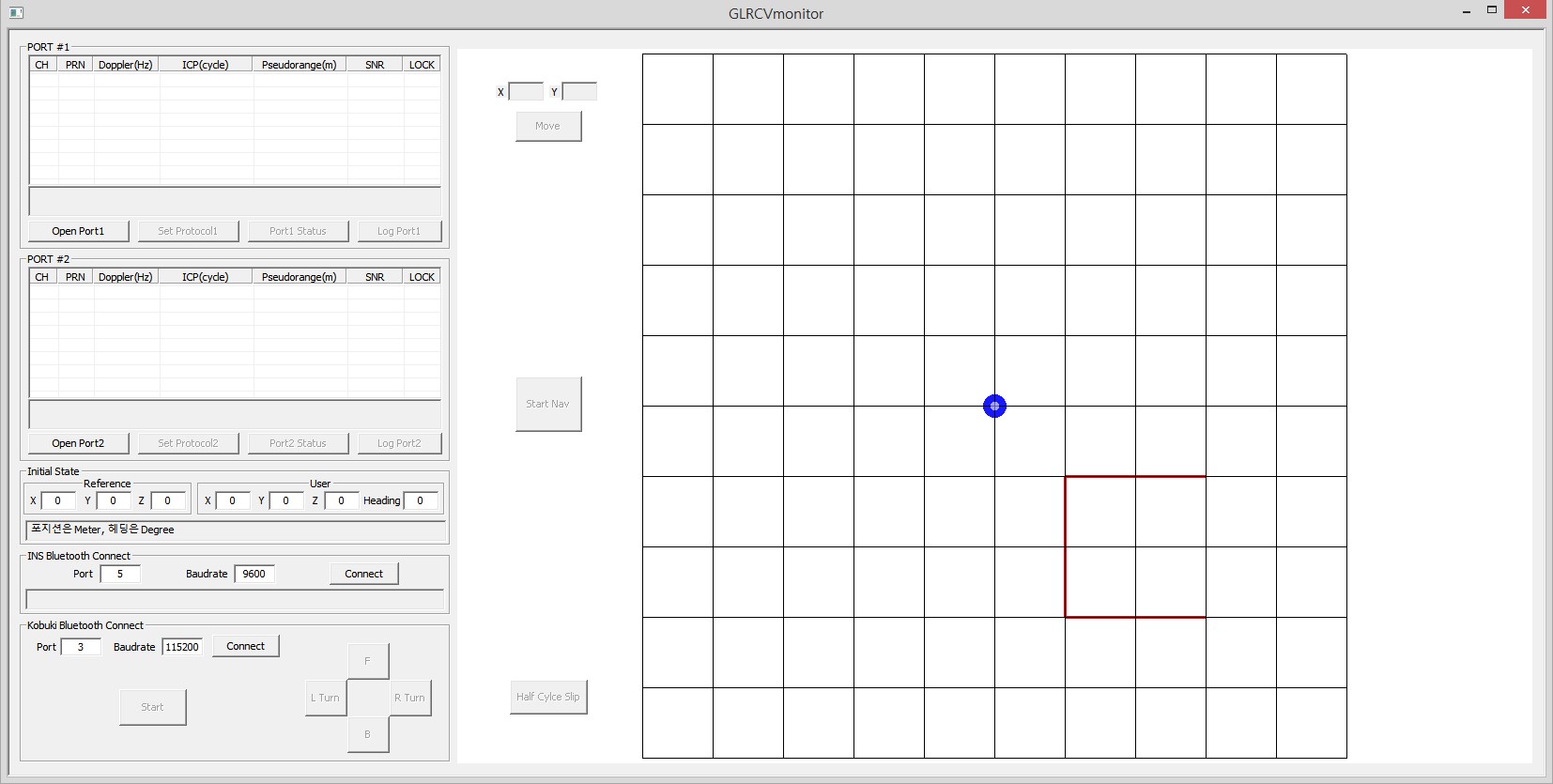Click the F forward button
Screen dimensions: 1553x784
[368, 661]
